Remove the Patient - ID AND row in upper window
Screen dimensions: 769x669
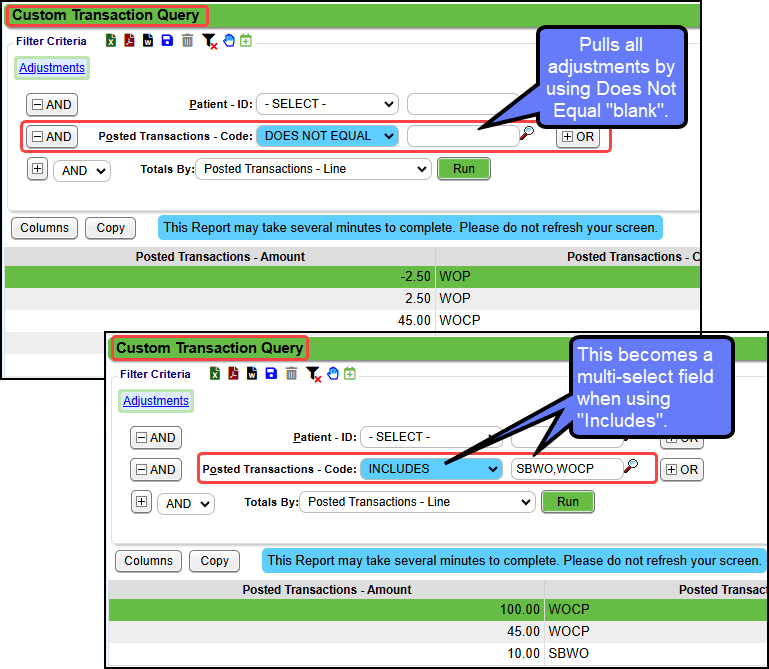point(52,104)
